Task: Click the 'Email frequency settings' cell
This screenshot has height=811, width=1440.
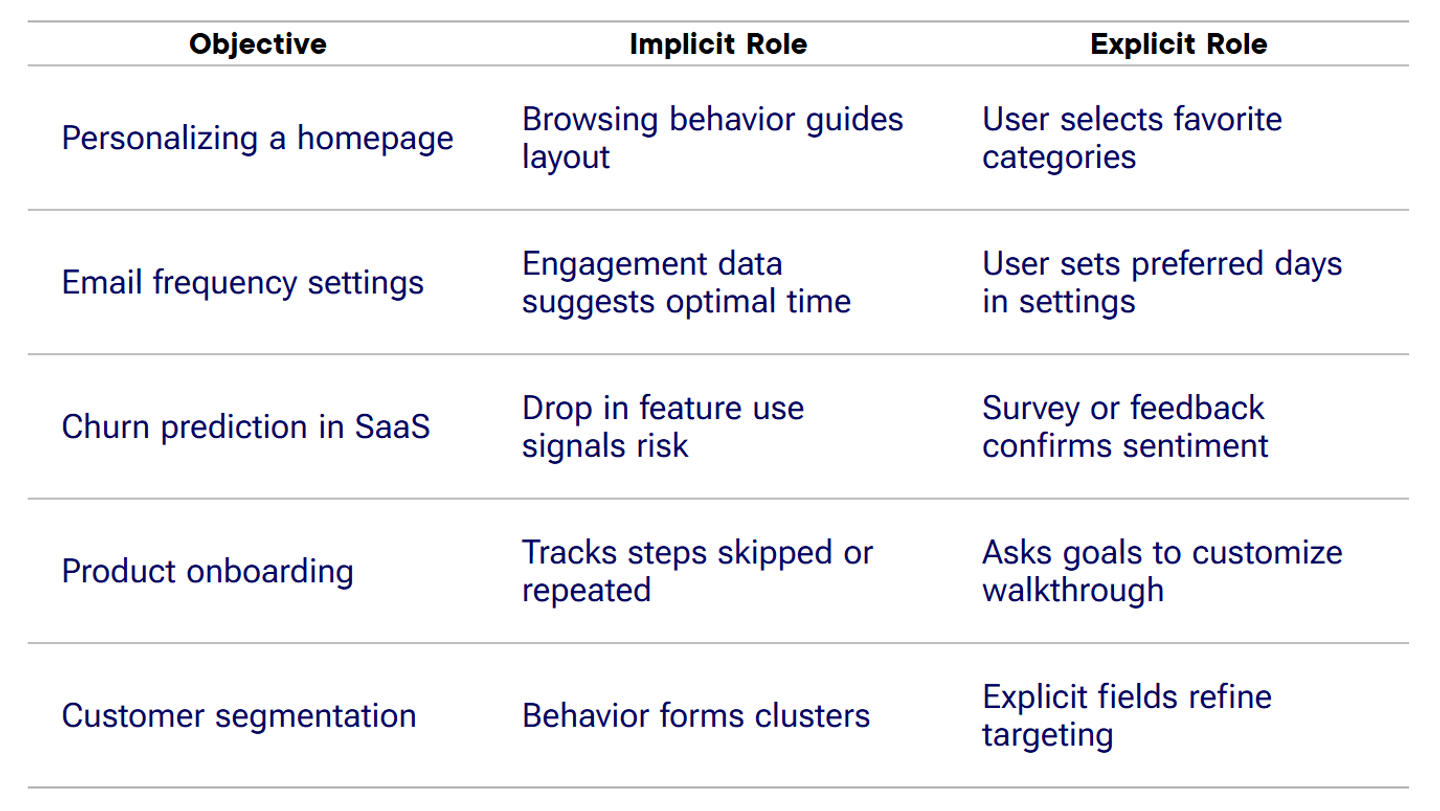Action: point(242,282)
